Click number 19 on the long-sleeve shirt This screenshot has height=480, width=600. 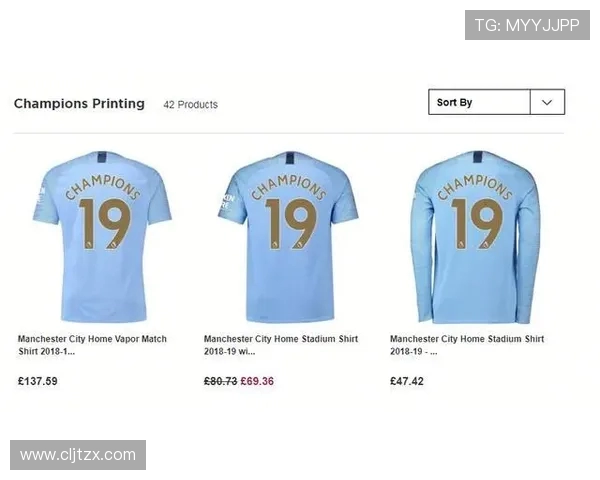477,224
